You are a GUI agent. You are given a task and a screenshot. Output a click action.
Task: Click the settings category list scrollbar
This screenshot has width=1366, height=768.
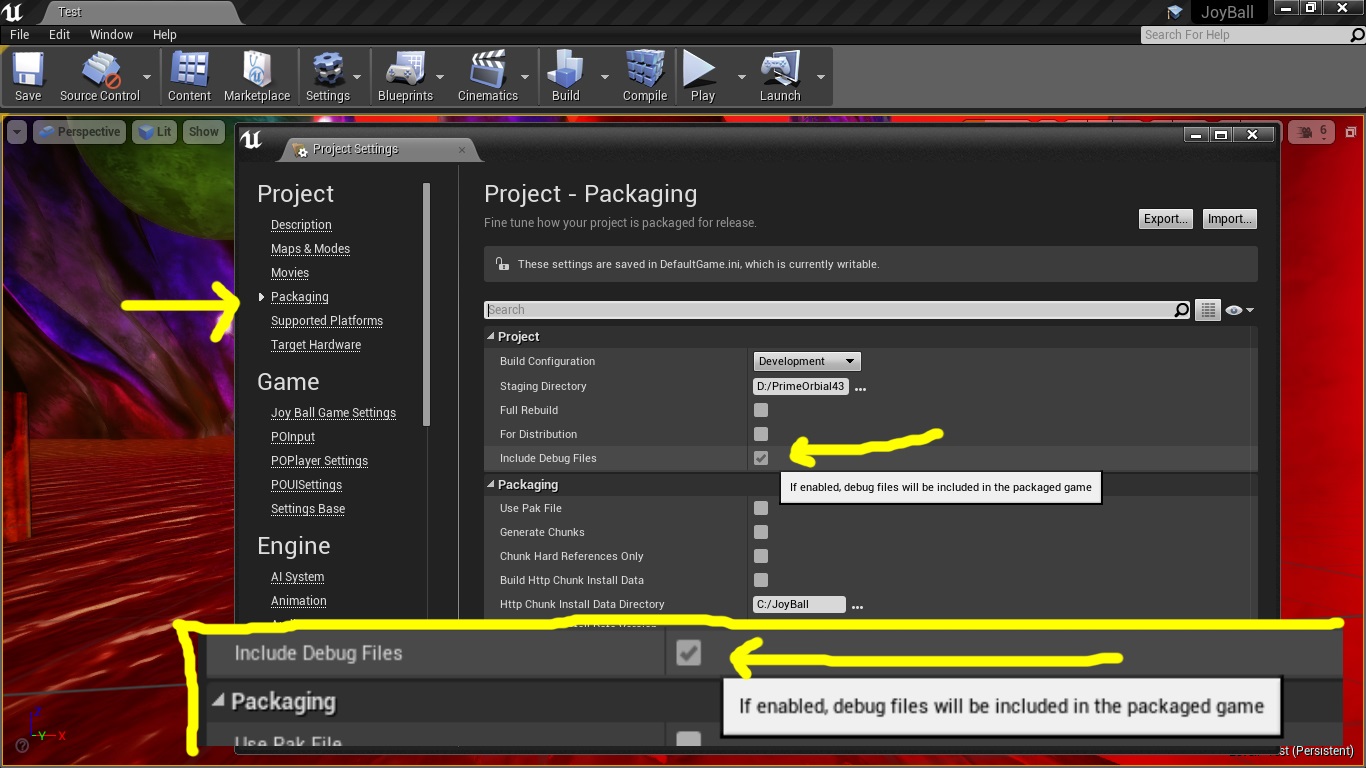[x=427, y=304]
